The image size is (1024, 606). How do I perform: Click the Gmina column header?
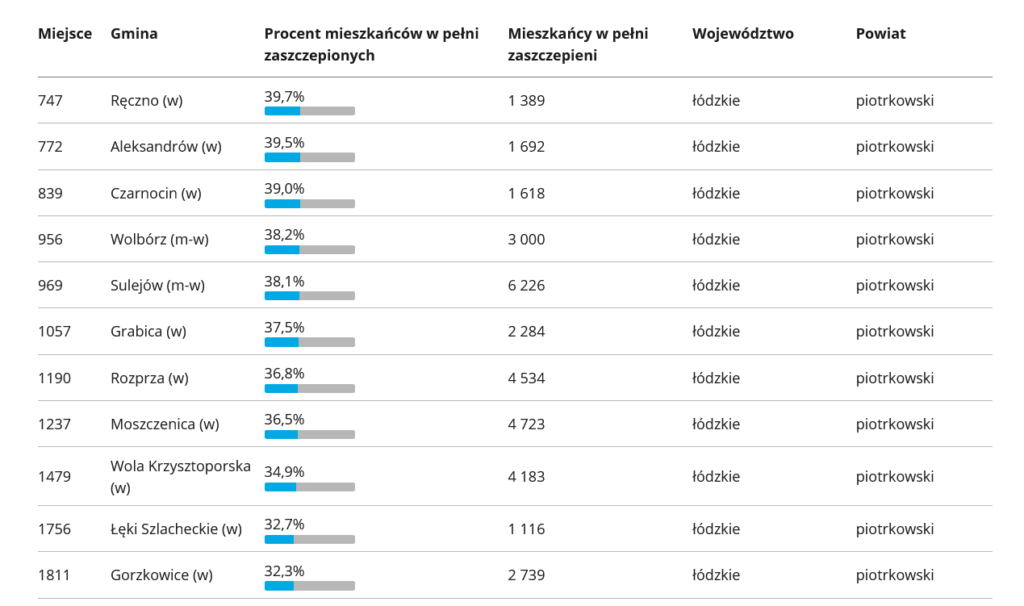[134, 34]
